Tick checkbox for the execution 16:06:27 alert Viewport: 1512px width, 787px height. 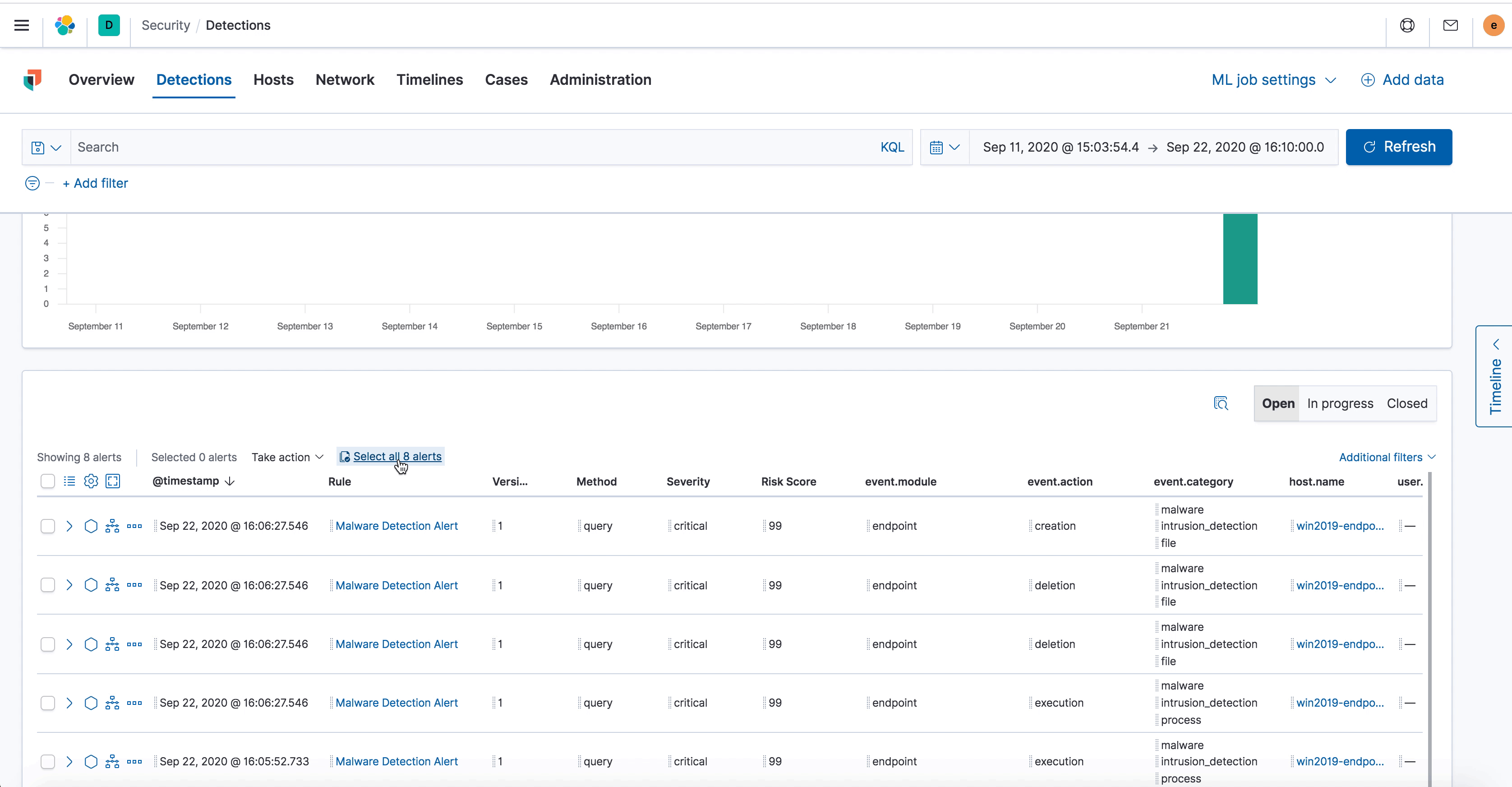[47, 703]
